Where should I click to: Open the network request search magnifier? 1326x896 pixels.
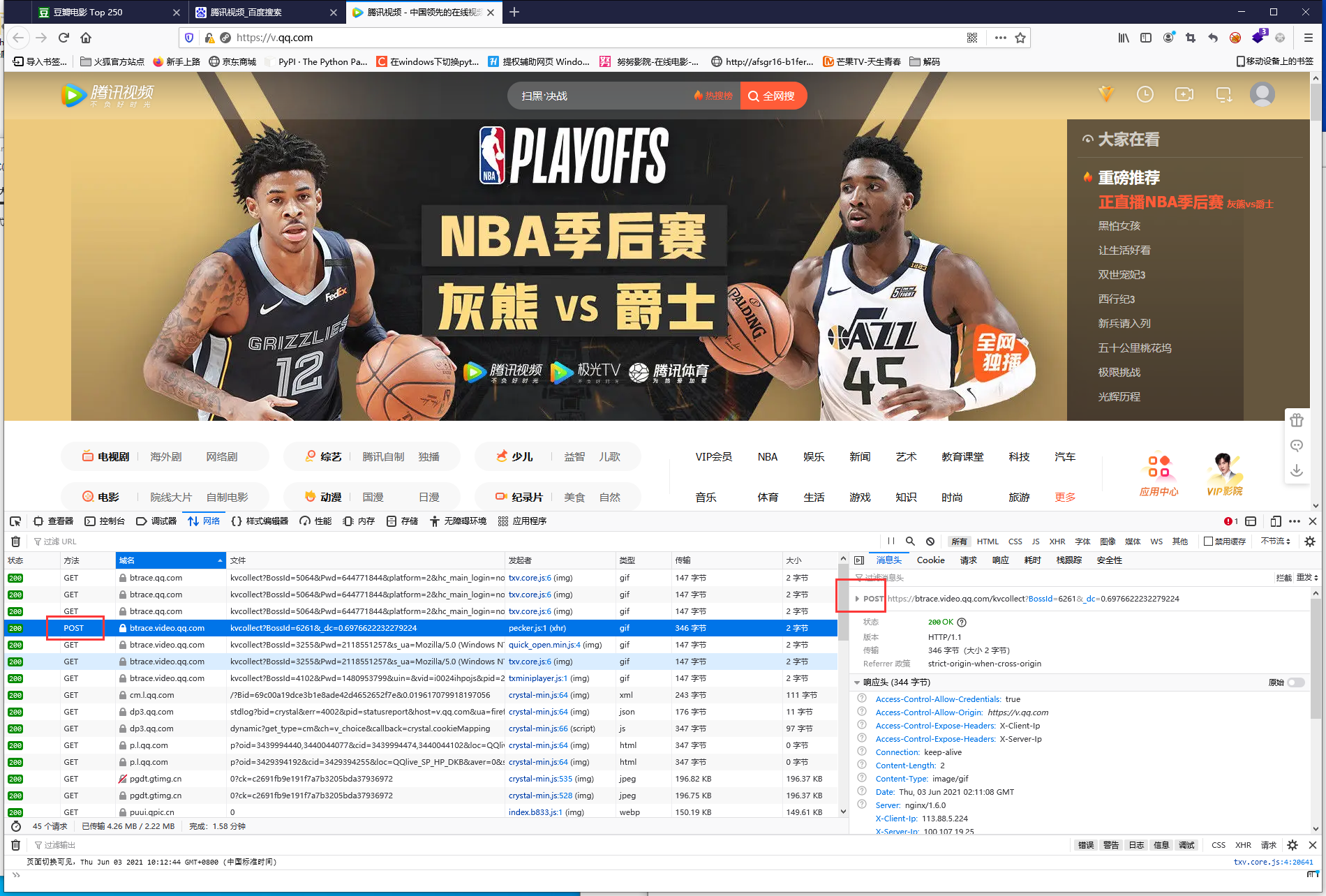[910, 542]
